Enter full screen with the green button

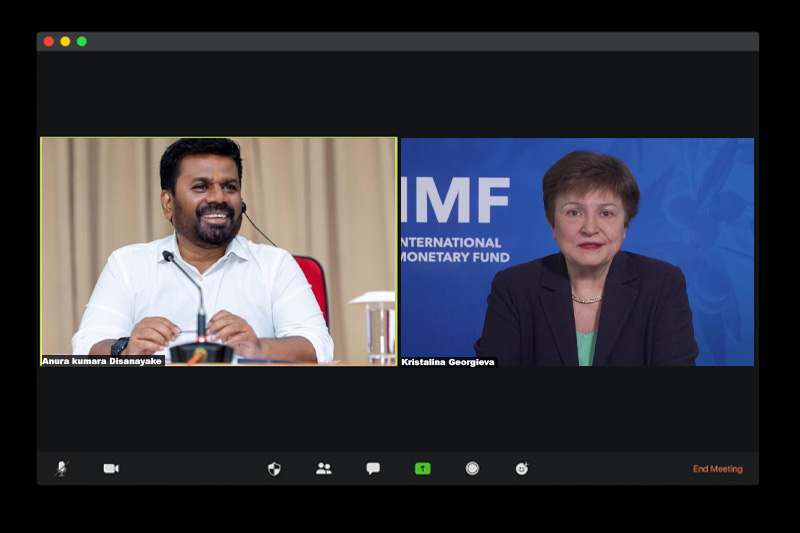point(82,41)
